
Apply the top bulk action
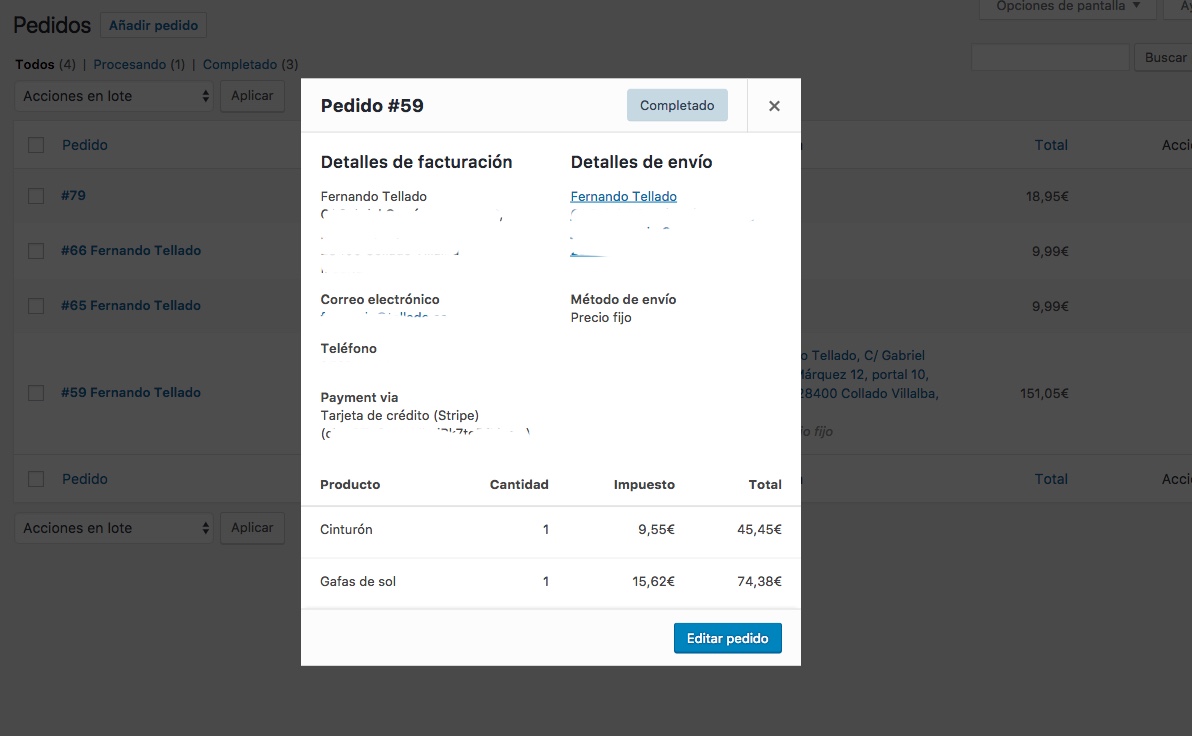252,96
